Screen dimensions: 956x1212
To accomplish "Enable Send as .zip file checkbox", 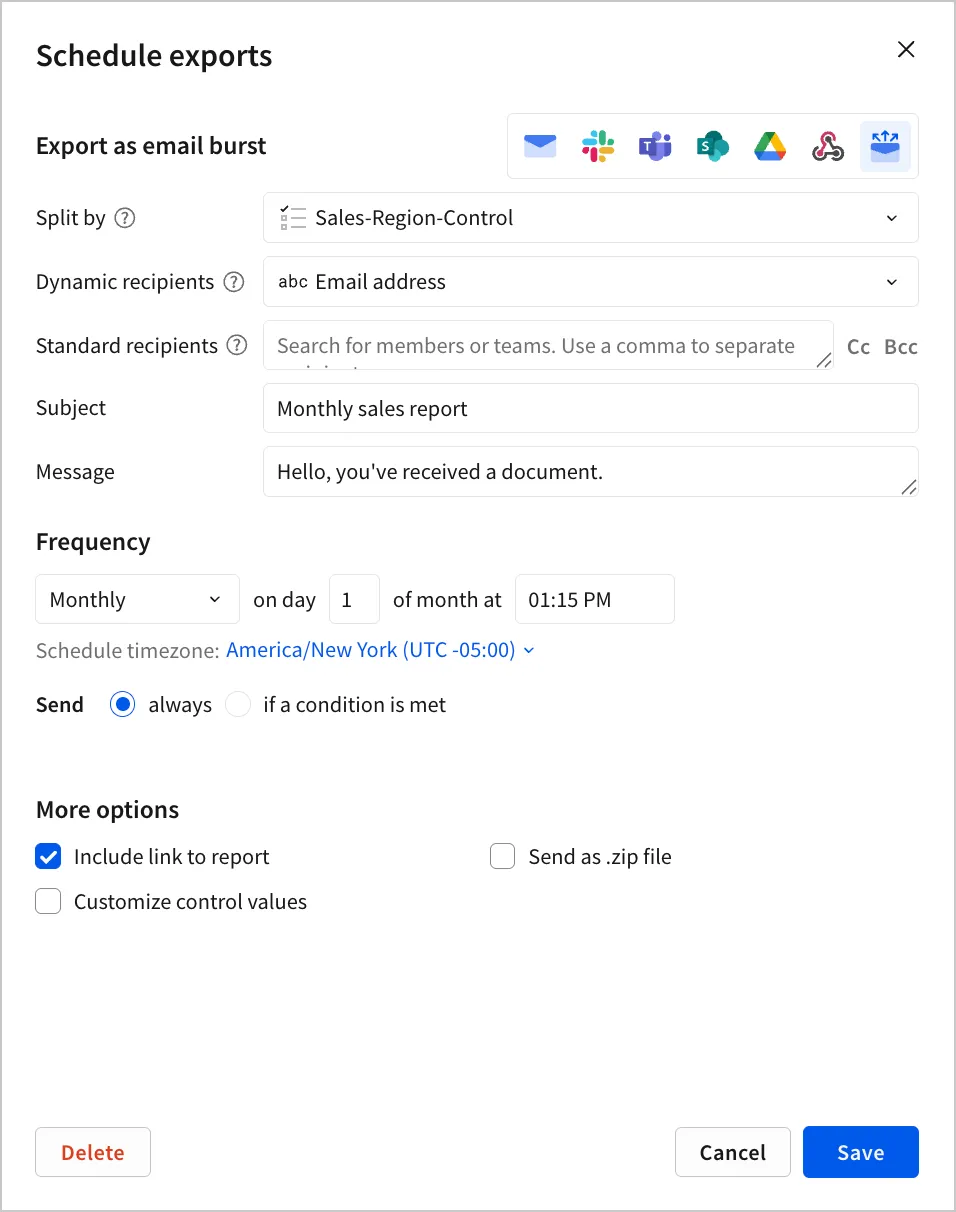I will tap(502, 857).
